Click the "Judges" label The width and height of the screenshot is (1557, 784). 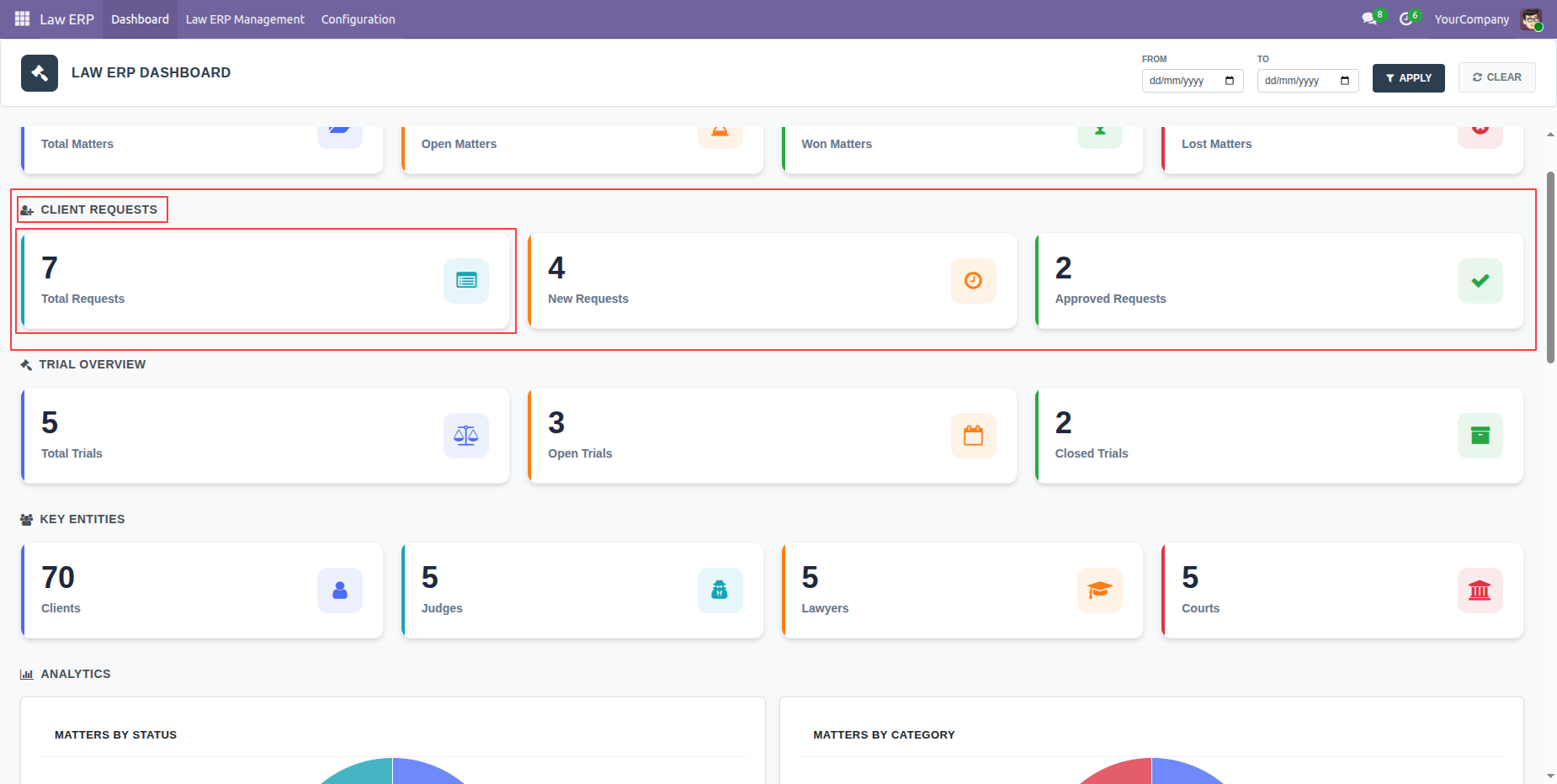click(442, 608)
